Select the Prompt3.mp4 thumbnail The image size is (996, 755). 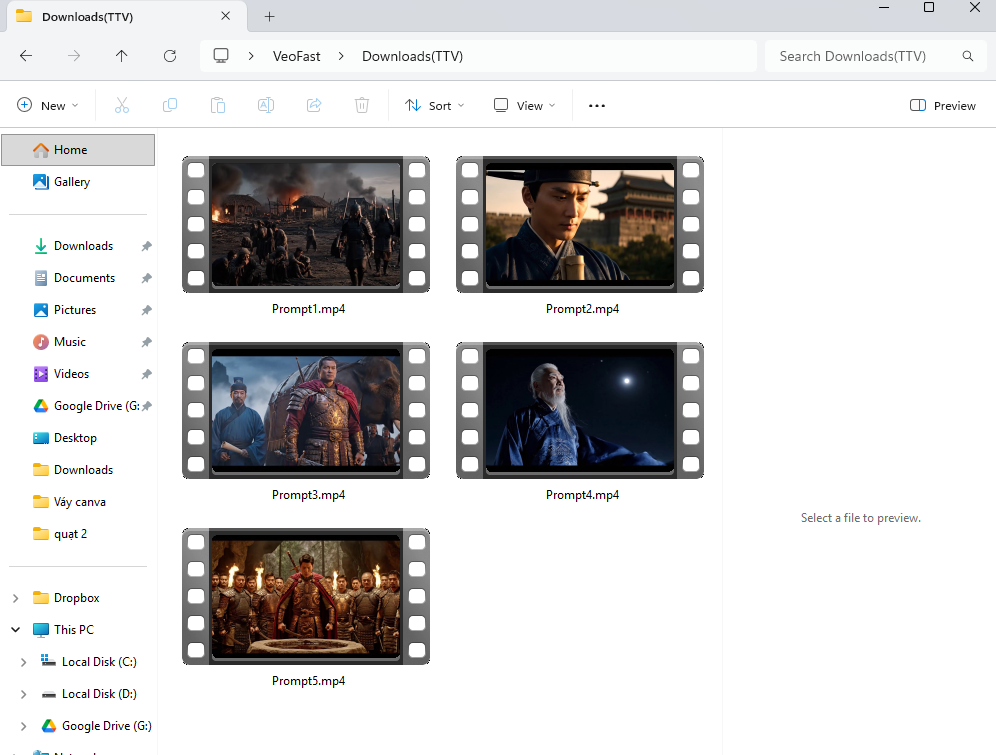point(306,410)
